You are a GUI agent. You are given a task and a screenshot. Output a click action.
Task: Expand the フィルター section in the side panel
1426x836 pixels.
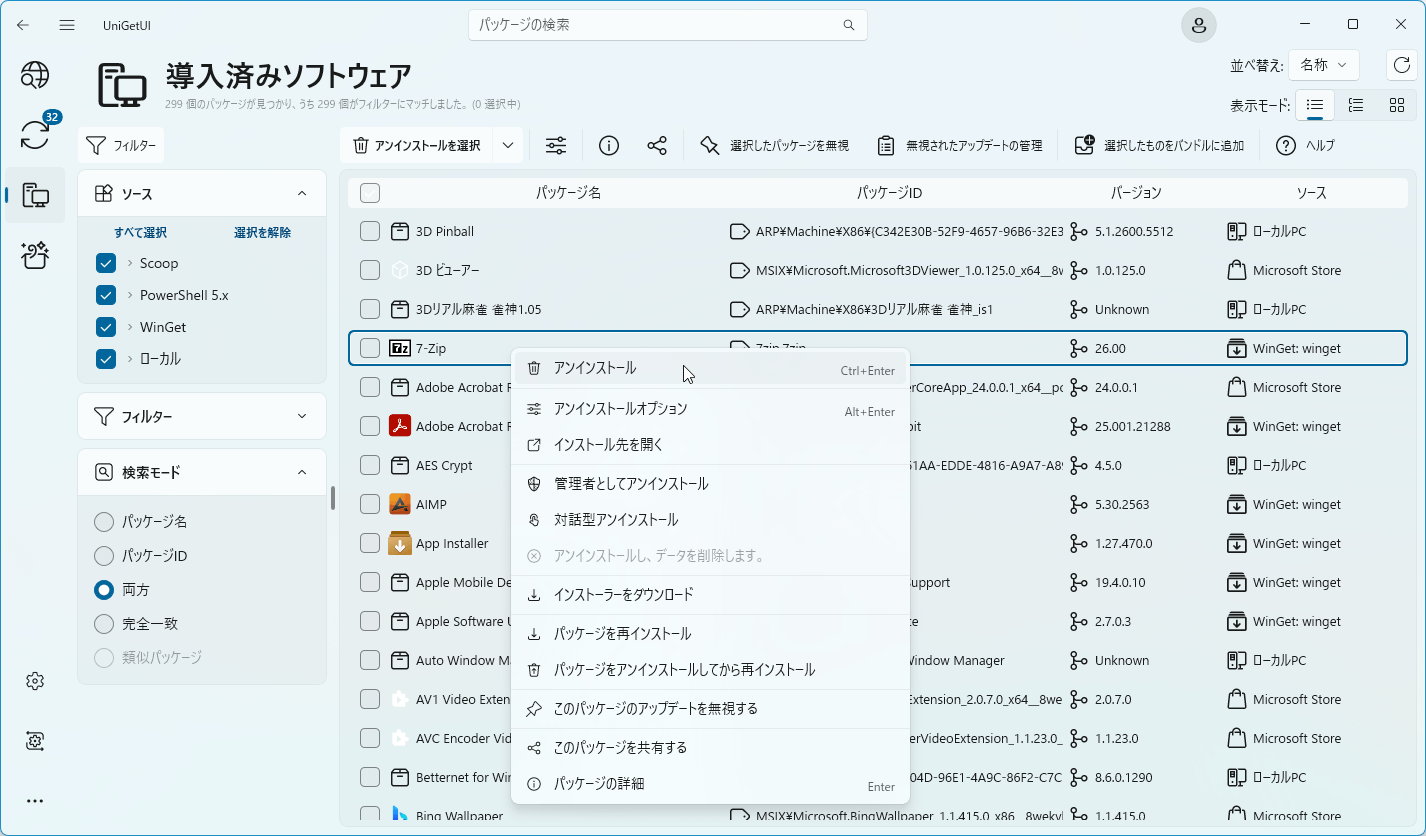pyautogui.click(x=202, y=416)
